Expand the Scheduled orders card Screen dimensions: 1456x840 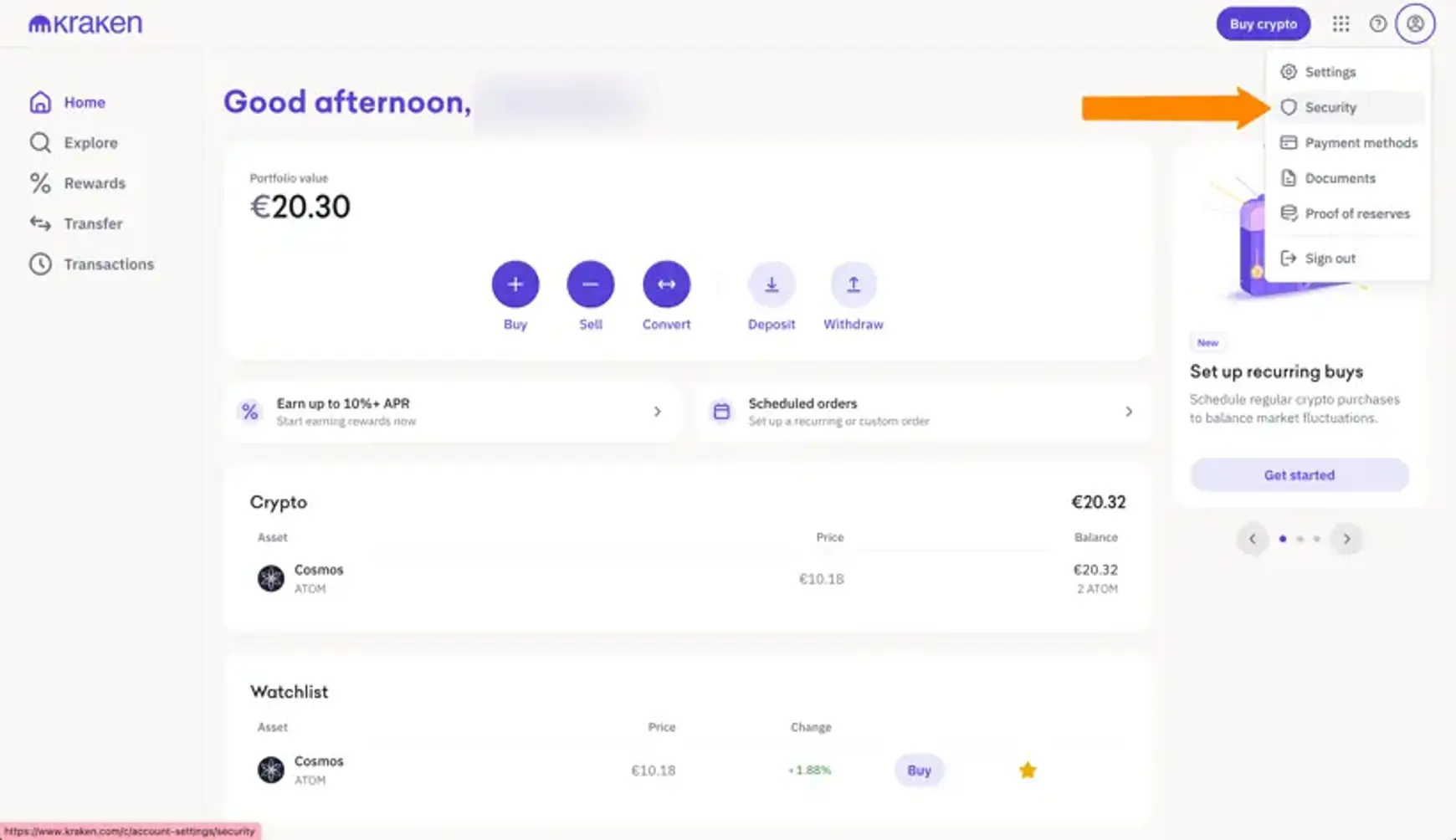click(1129, 411)
